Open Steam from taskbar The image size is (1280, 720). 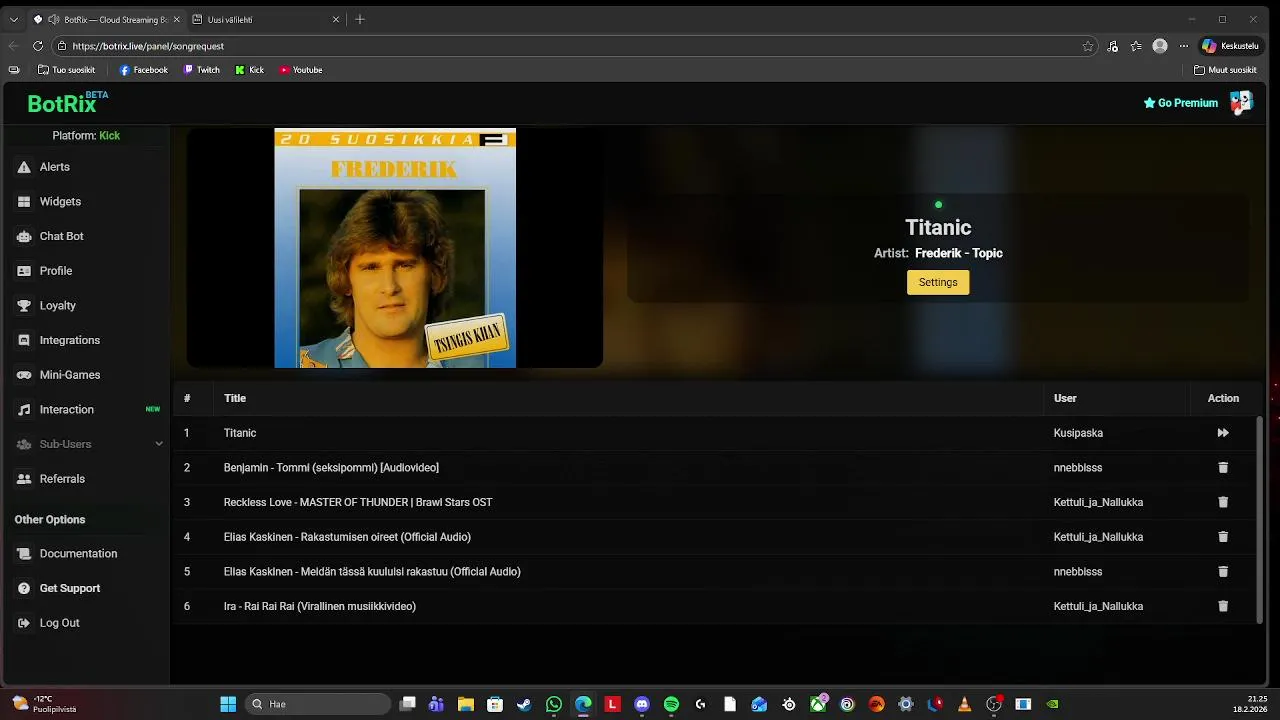[x=524, y=704]
